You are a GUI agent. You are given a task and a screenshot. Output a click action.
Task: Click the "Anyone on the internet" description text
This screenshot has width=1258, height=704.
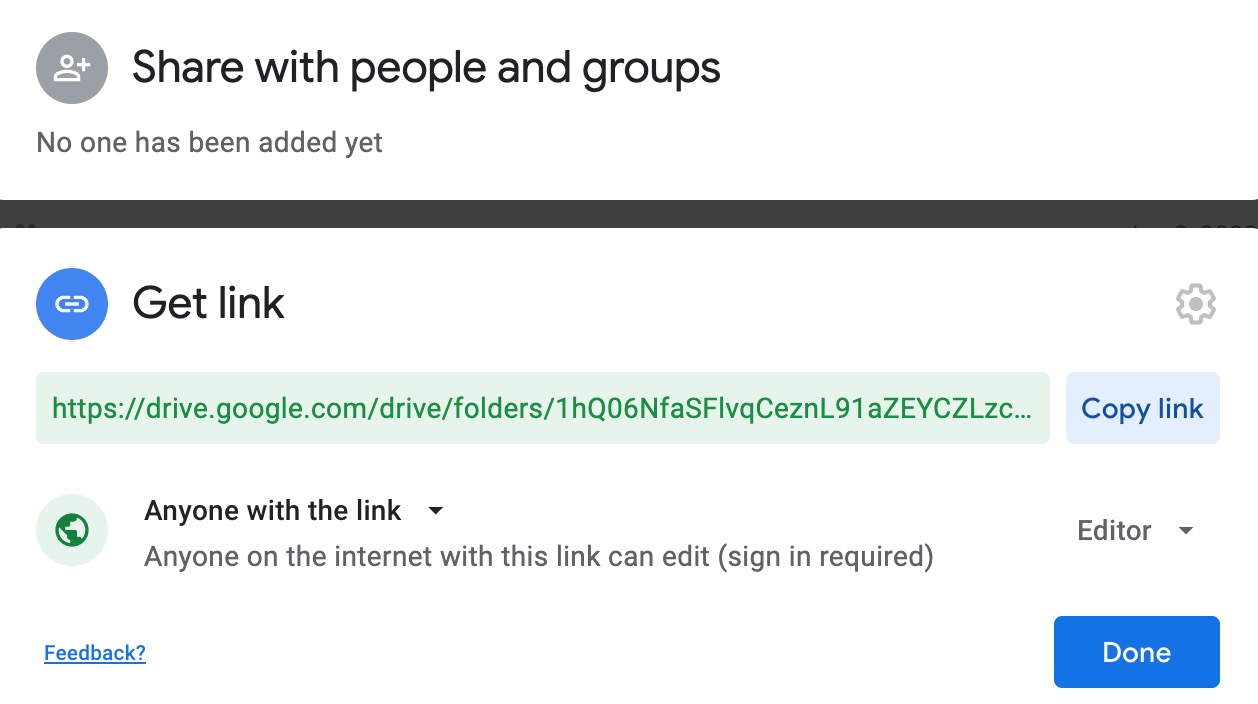click(427, 556)
